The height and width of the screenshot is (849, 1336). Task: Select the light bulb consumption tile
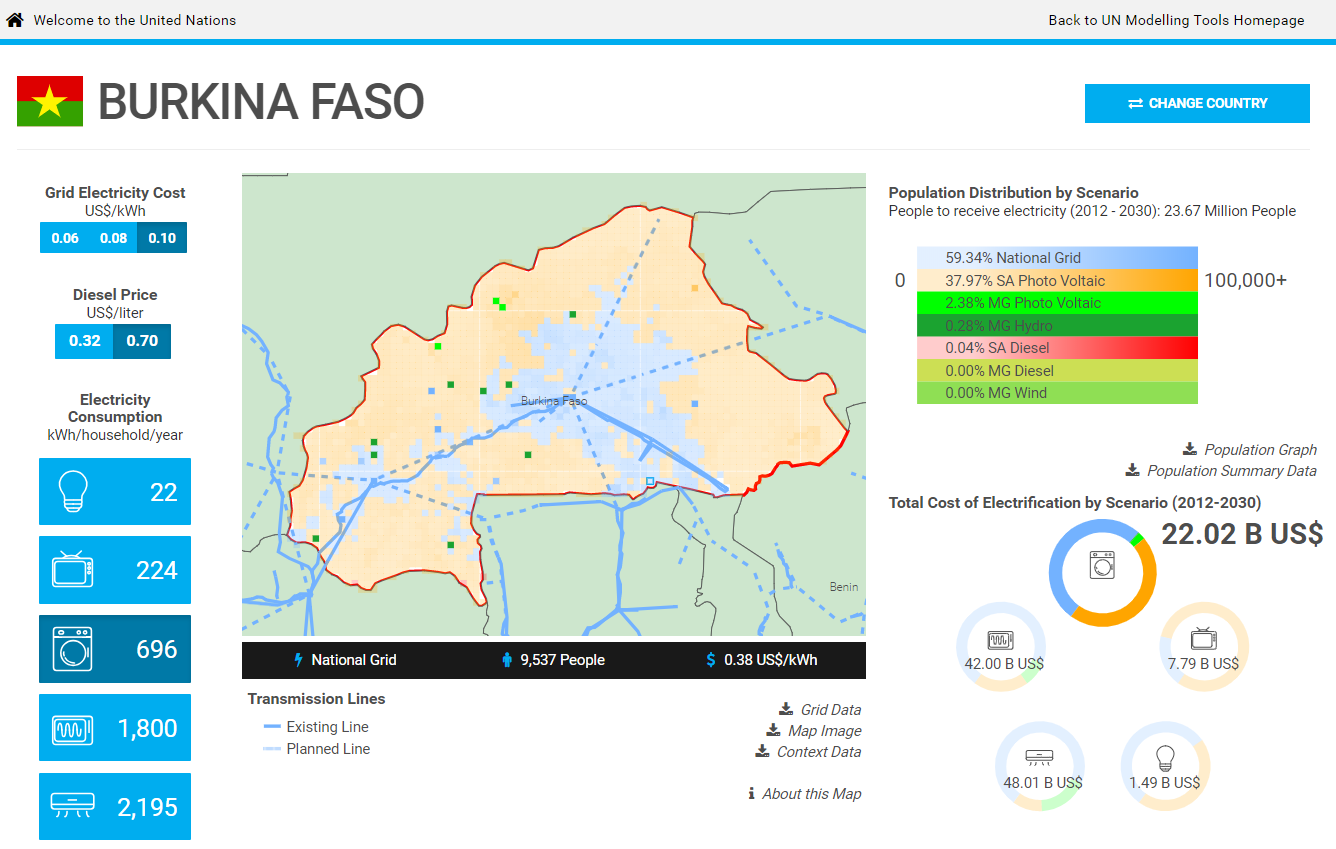pyautogui.click(x=114, y=492)
